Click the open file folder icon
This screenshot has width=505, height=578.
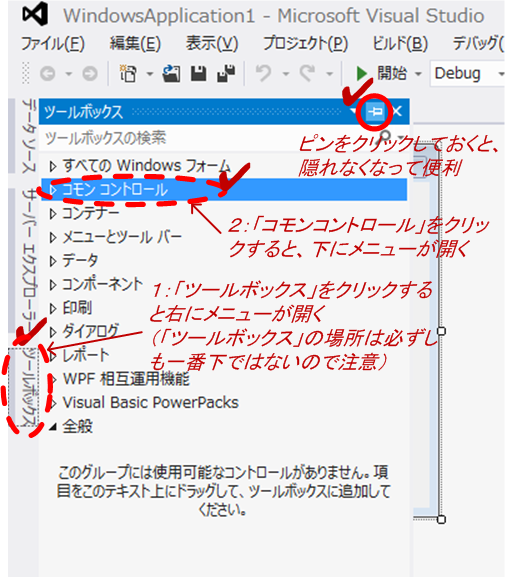[171, 73]
